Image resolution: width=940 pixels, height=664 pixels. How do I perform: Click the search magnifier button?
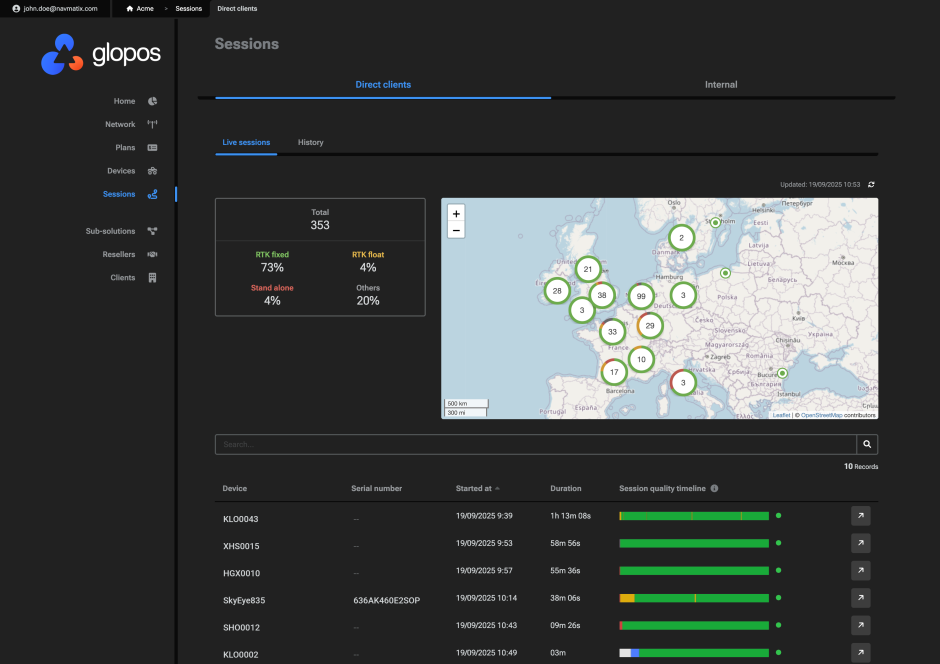pos(867,444)
